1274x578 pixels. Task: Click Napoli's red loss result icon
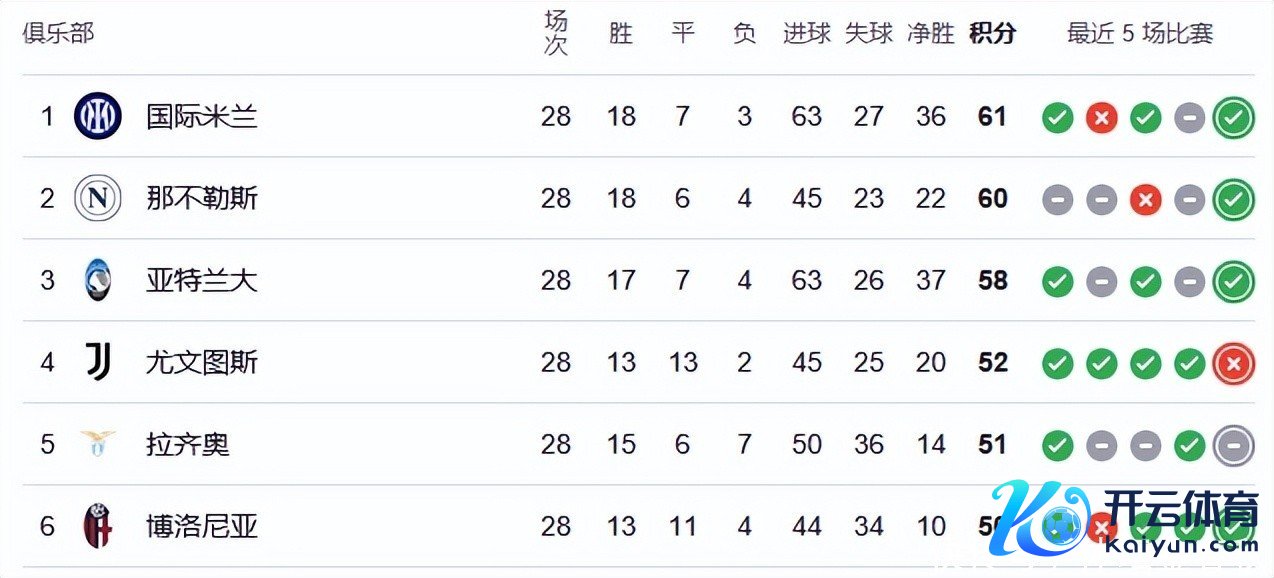point(1145,200)
